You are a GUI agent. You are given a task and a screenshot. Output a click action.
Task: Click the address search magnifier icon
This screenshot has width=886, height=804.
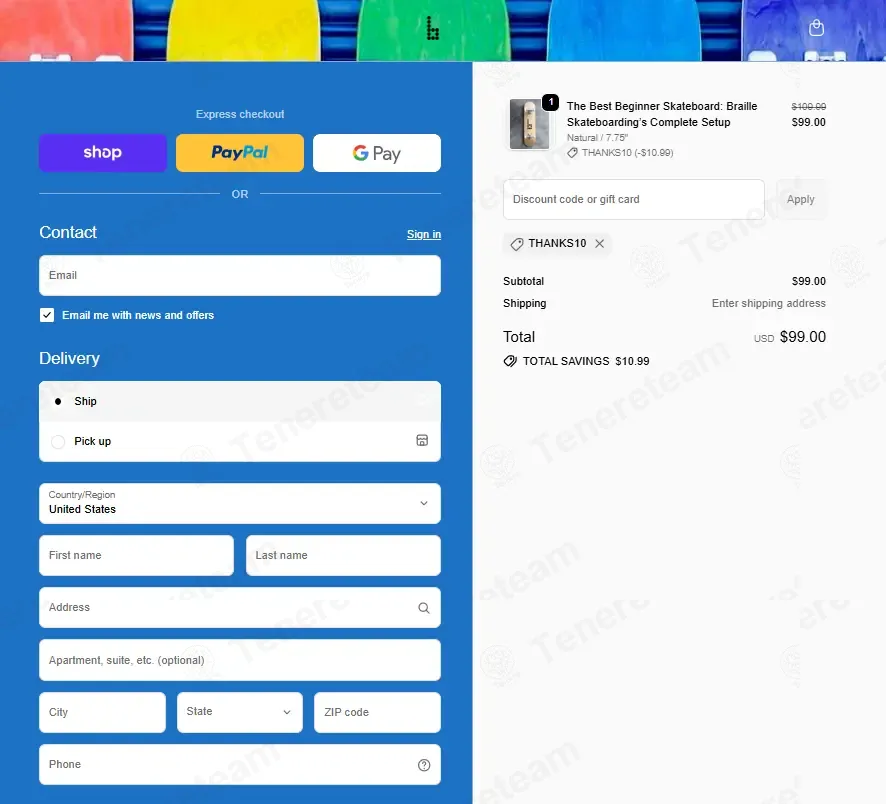[x=424, y=608]
